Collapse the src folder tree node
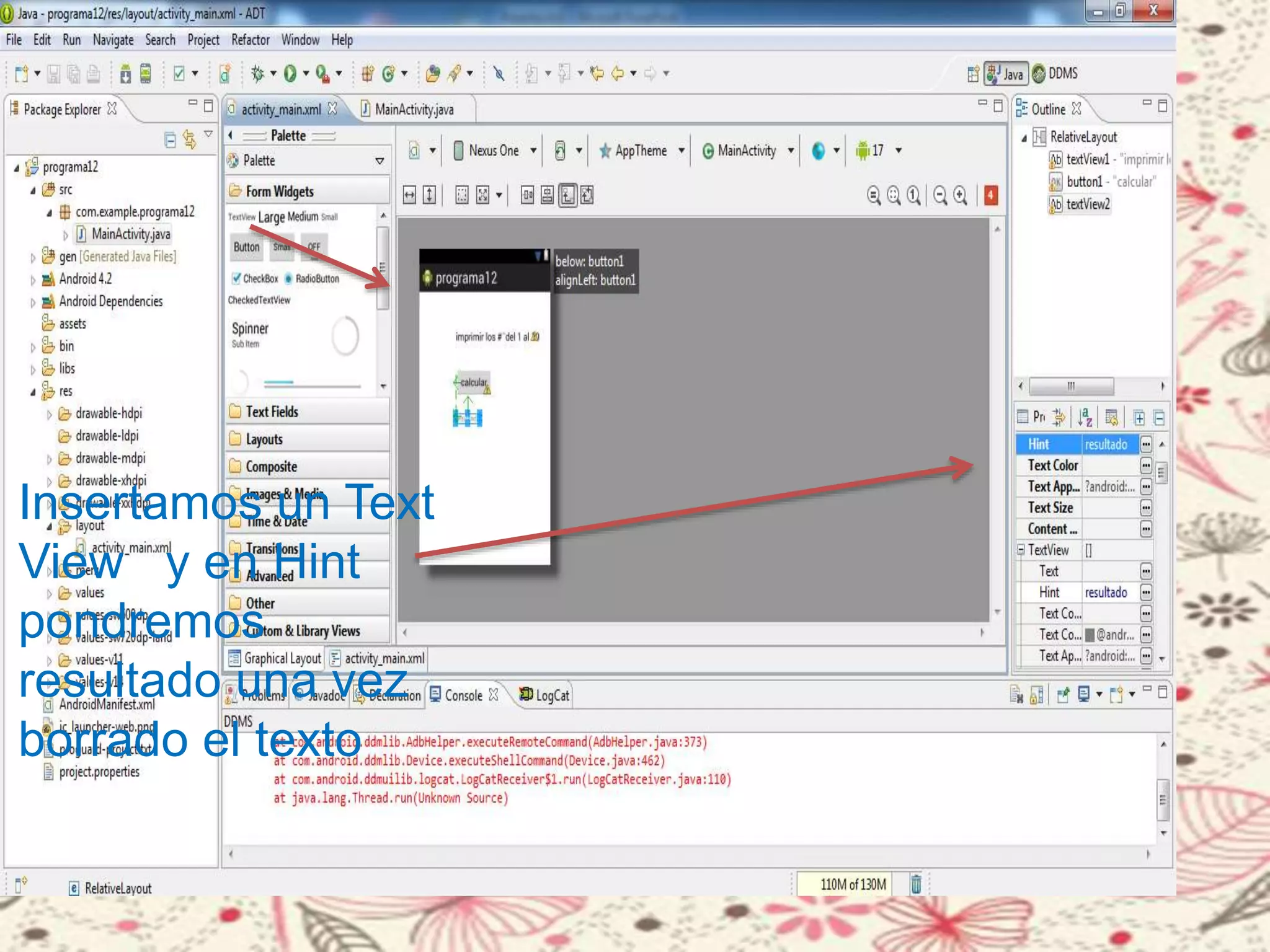Screen dimensions: 1270x952 point(33,190)
